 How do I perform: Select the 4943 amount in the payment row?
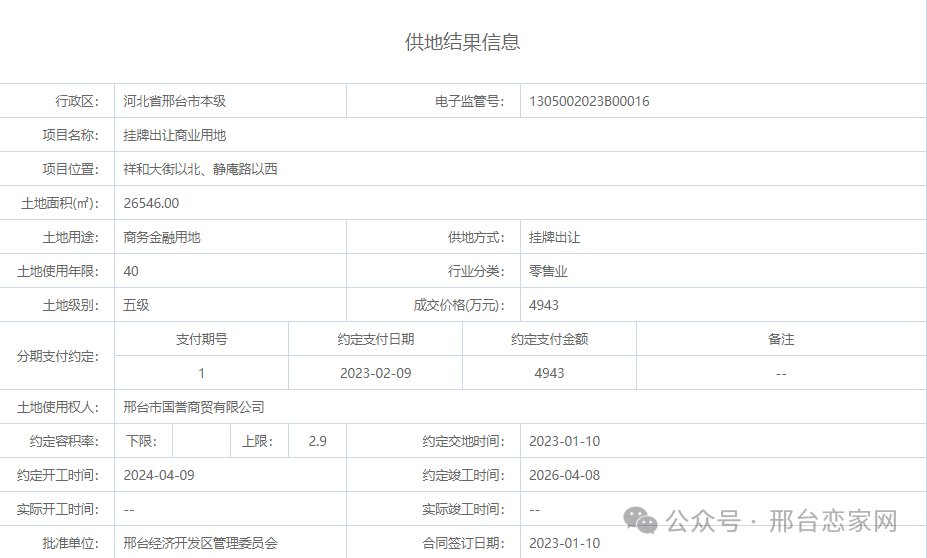coord(549,374)
